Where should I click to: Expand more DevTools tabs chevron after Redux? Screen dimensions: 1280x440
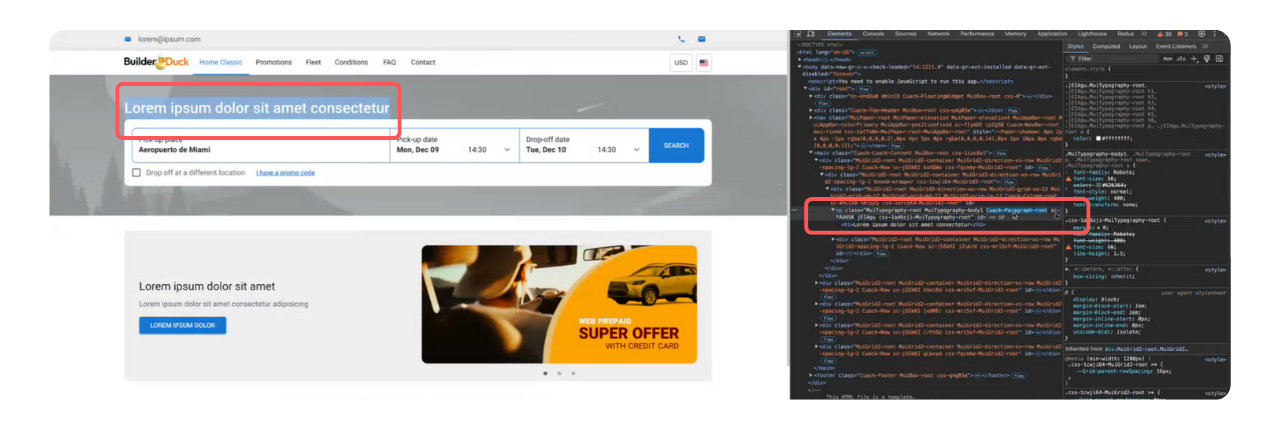[1144, 33]
